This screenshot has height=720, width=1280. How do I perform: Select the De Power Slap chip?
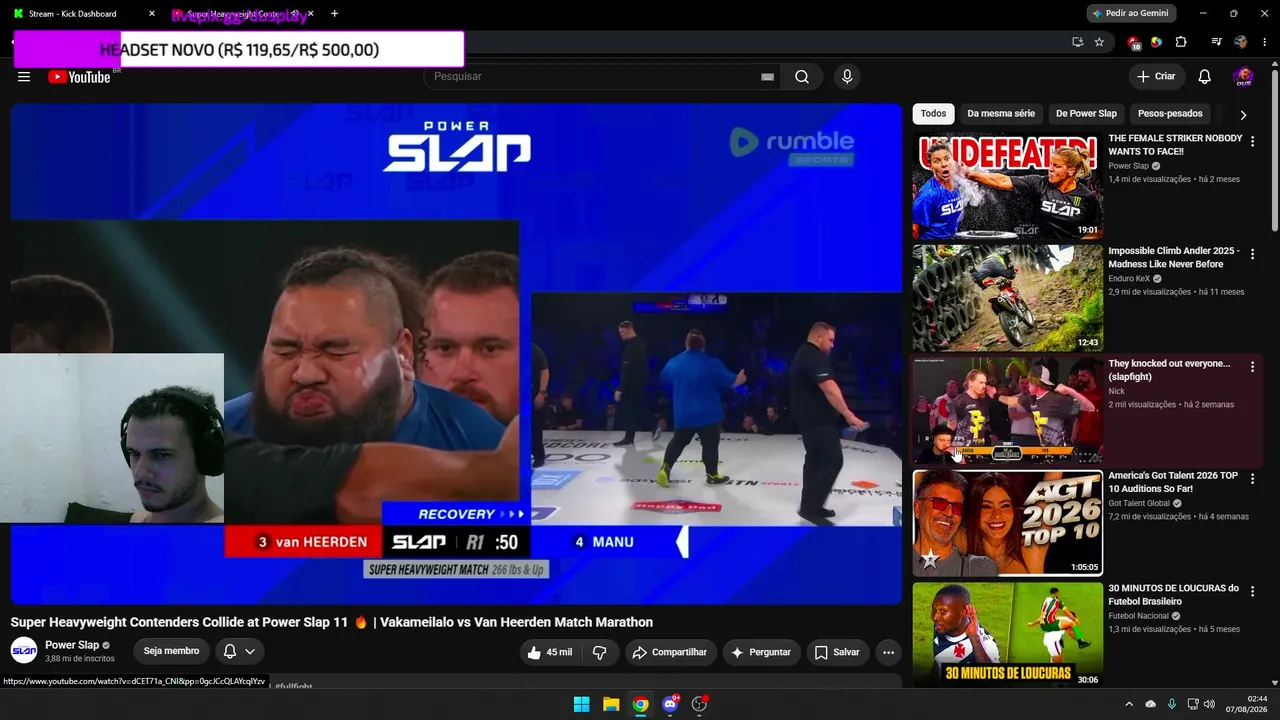coord(1086,114)
